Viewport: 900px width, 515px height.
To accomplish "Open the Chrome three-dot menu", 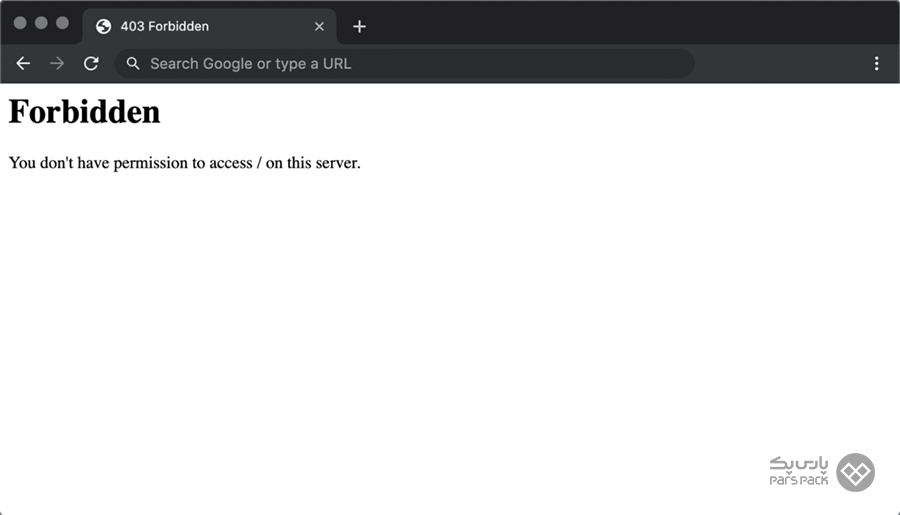I will tap(876, 64).
